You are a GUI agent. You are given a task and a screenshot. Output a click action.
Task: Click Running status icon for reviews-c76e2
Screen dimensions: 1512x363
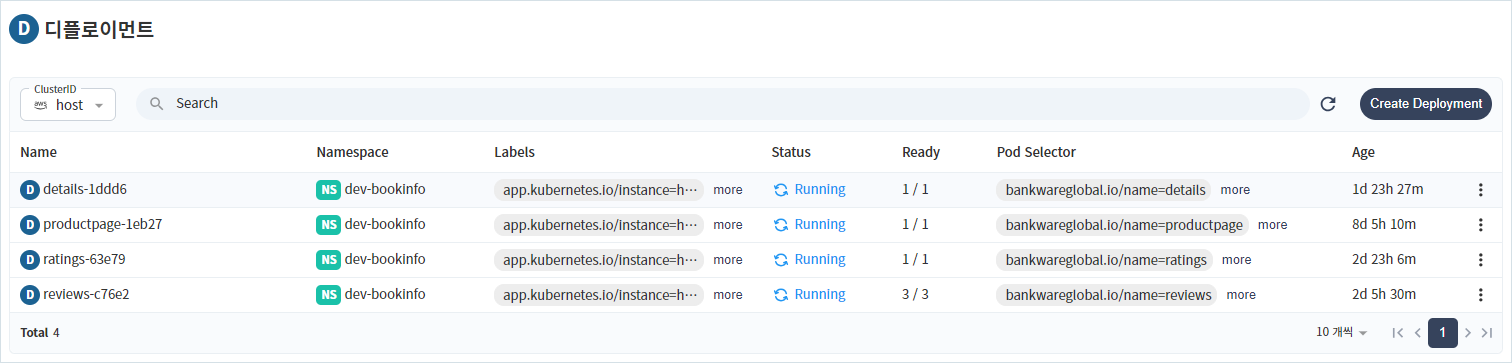(x=781, y=294)
